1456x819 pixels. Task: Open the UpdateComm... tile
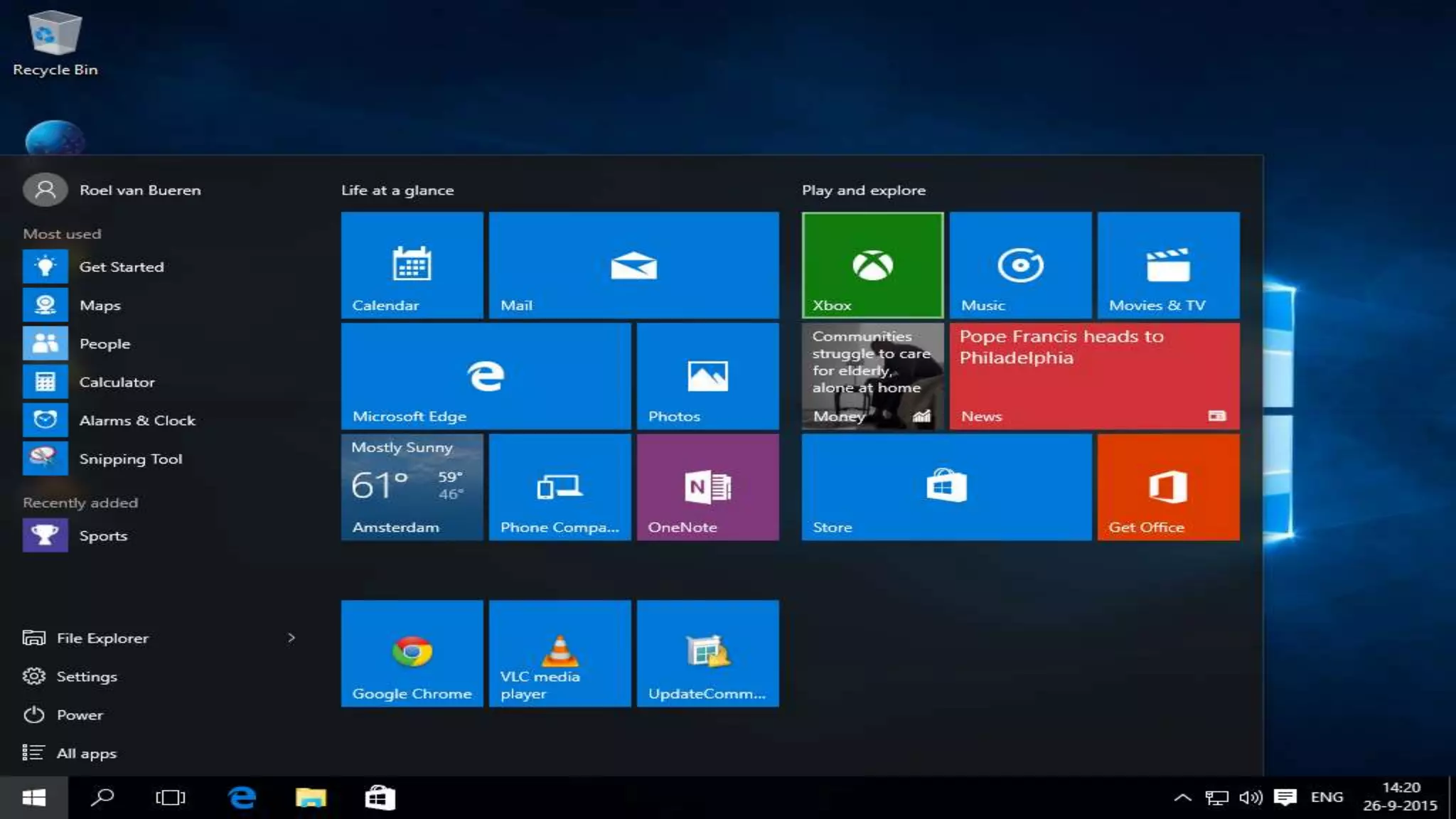[707, 653]
